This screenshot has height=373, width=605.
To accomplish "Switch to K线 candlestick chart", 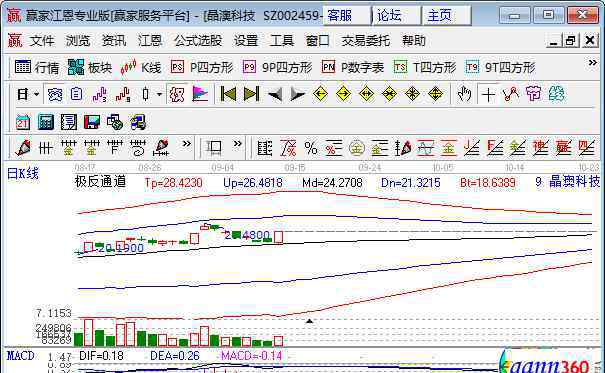I will point(140,68).
